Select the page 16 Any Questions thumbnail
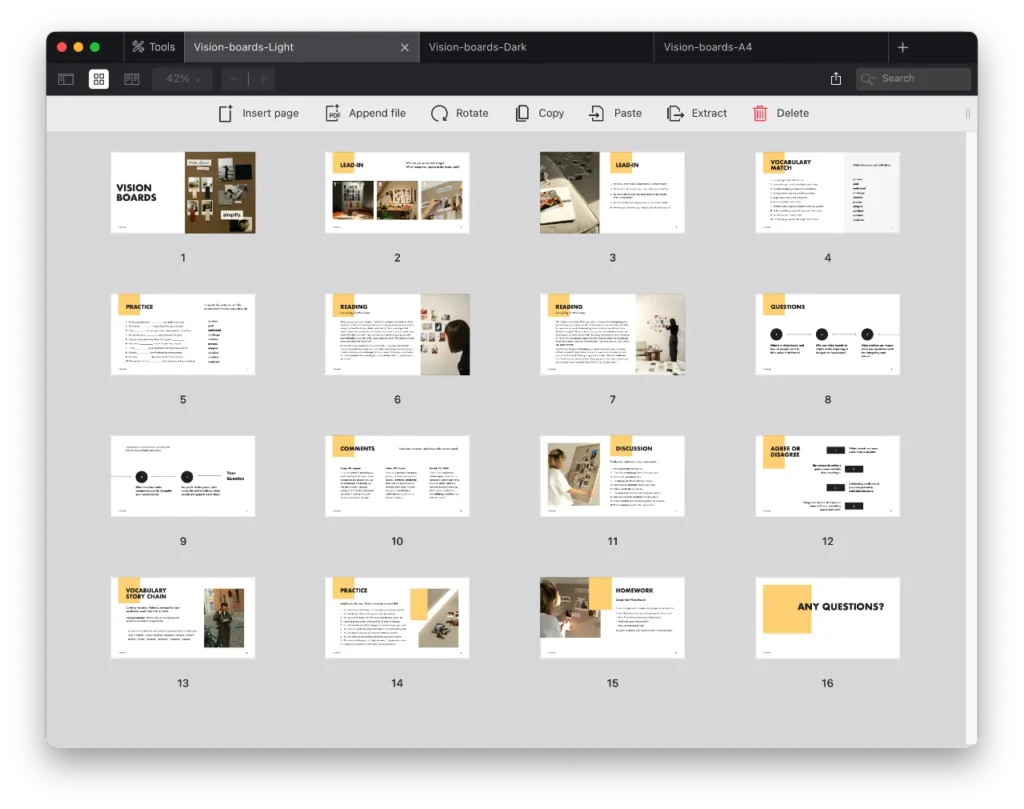This screenshot has width=1024, height=809. click(x=827, y=618)
